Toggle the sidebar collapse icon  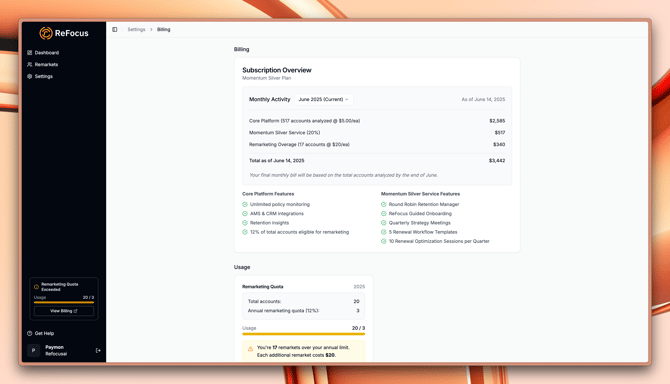click(115, 29)
